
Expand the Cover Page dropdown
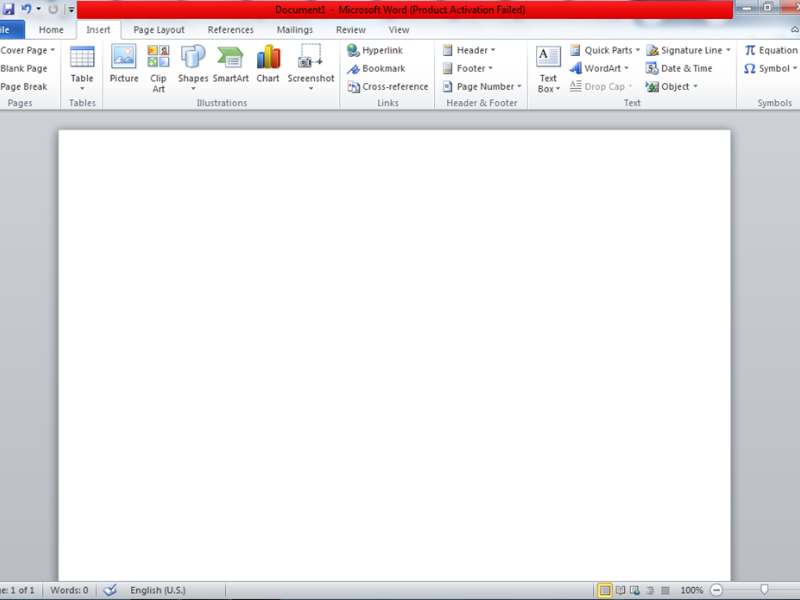[53, 50]
